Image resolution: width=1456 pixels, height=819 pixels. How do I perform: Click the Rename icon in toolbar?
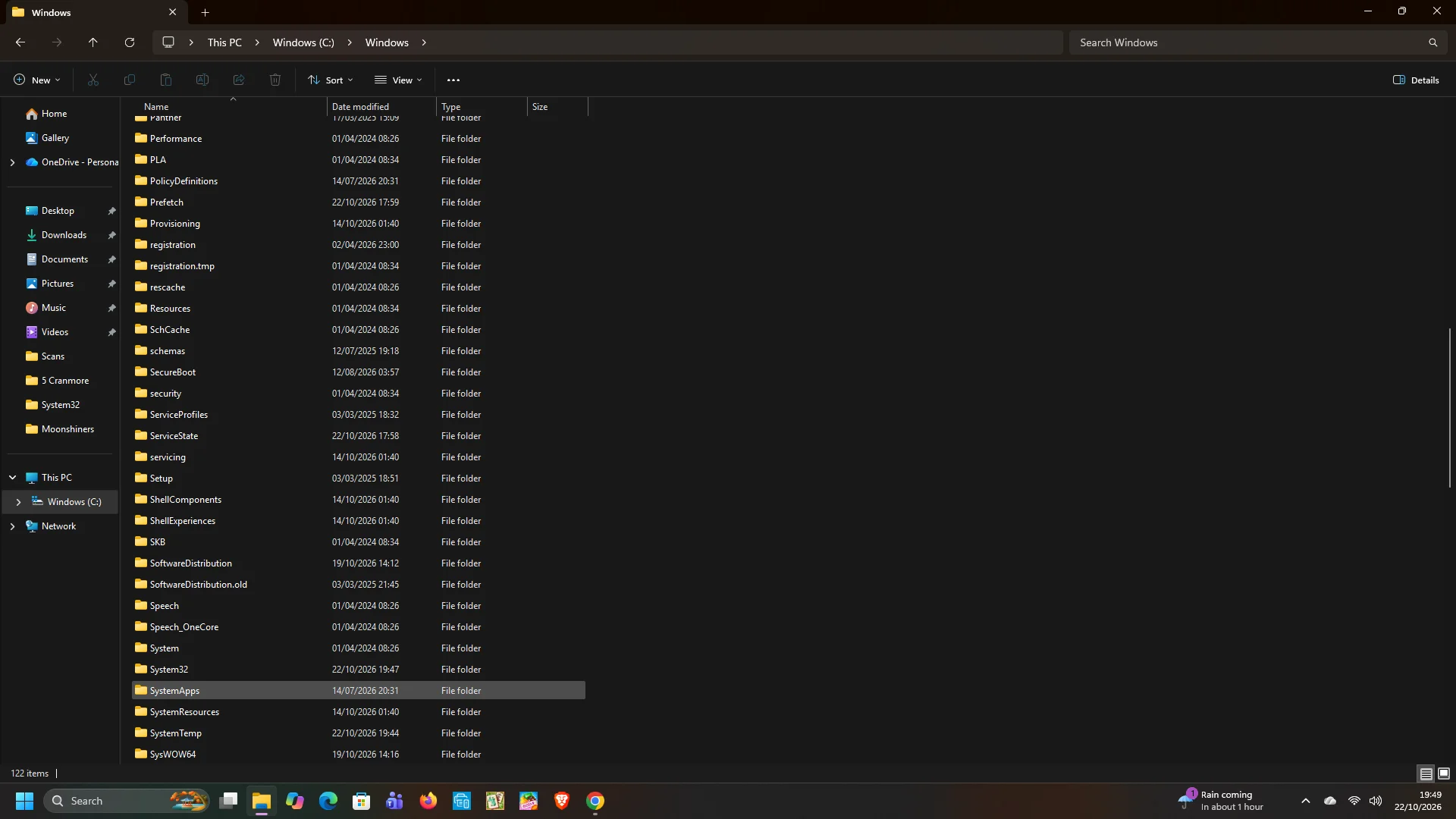click(x=202, y=80)
